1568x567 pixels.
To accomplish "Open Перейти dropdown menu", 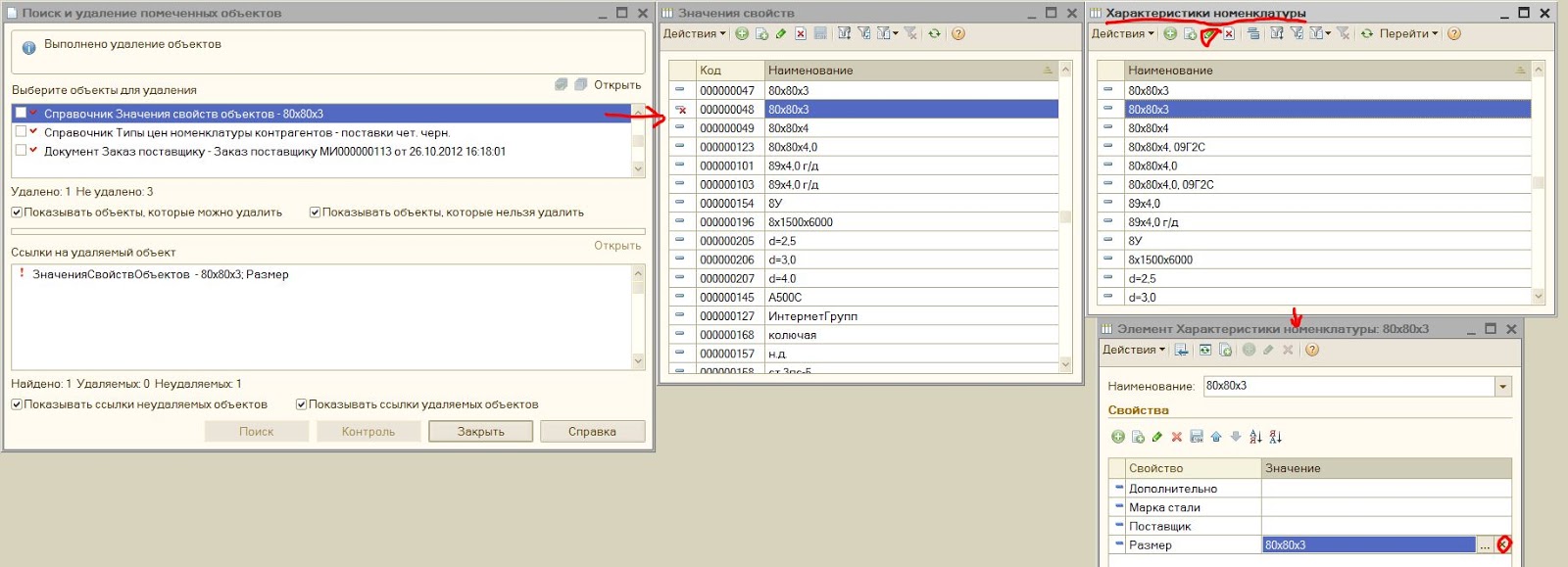I will pyautogui.click(x=1409, y=33).
